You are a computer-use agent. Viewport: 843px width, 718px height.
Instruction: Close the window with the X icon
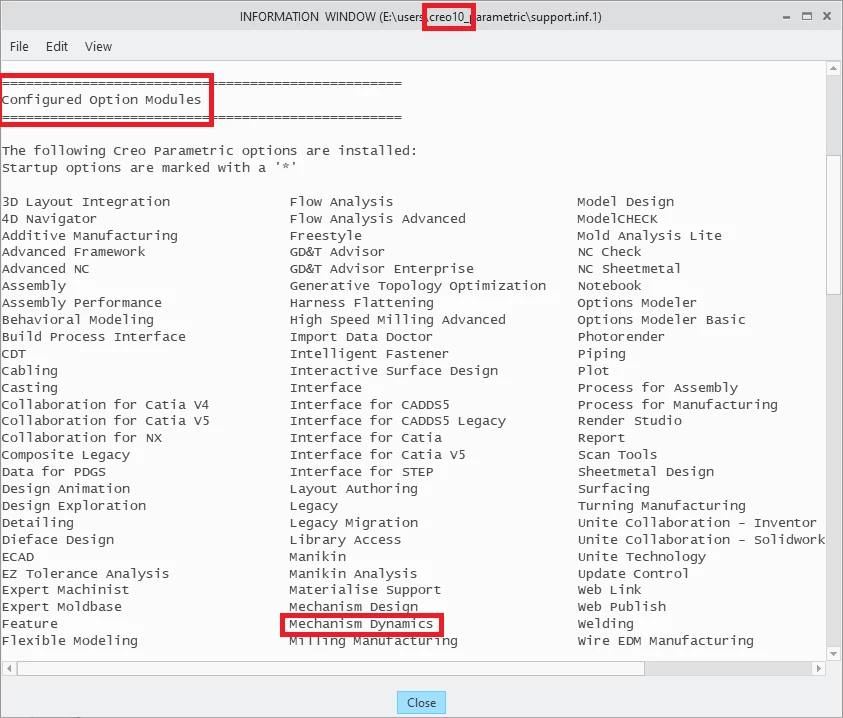pyautogui.click(x=827, y=17)
